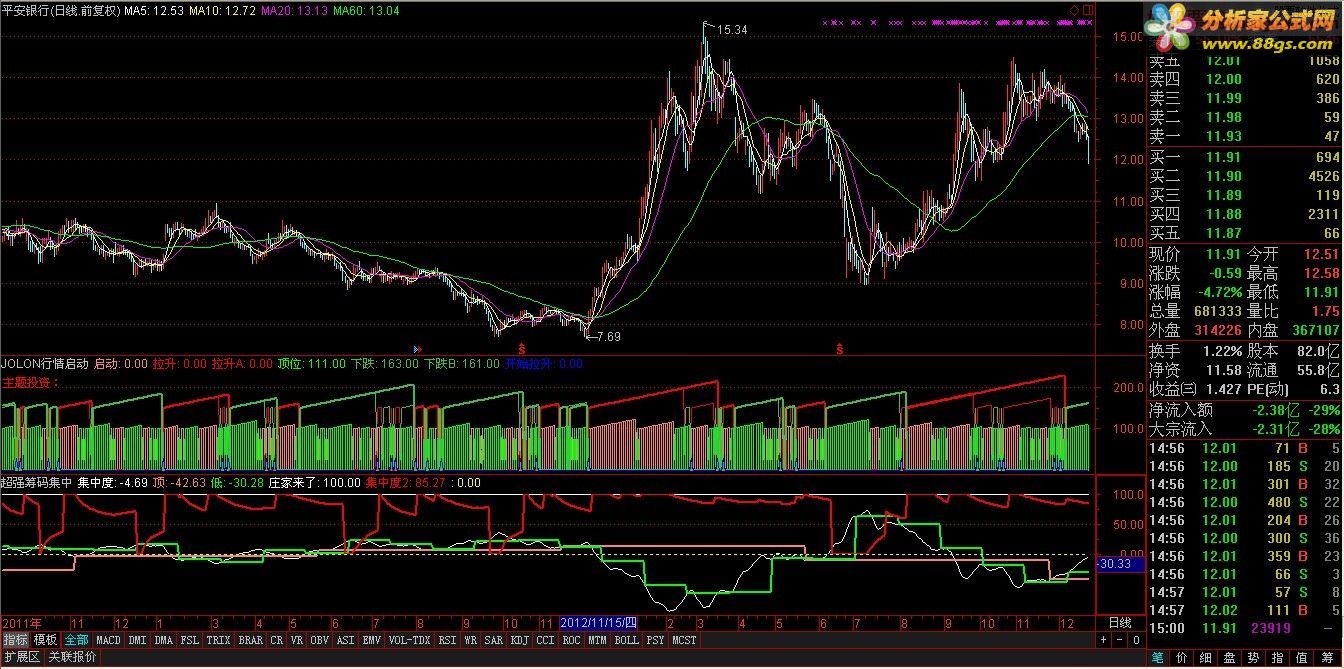The image size is (1344, 669).
Task: Apply the VR indicator
Action: [297, 640]
